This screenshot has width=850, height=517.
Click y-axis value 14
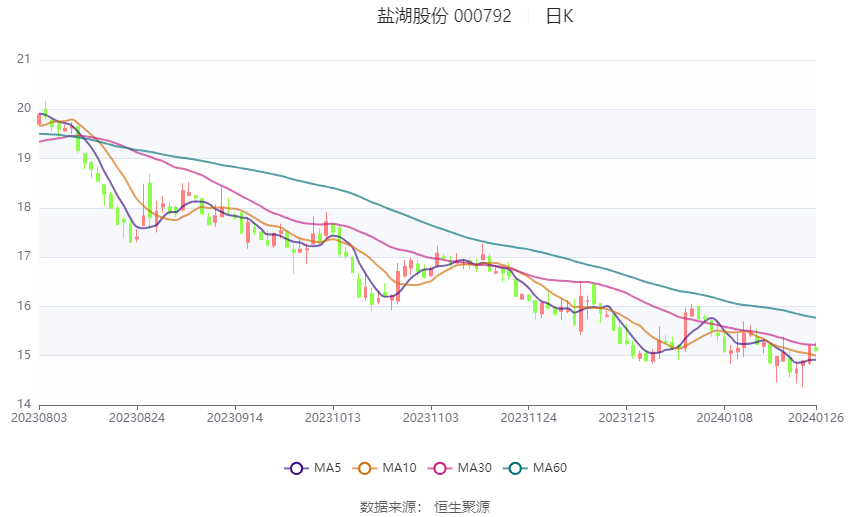coord(24,404)
